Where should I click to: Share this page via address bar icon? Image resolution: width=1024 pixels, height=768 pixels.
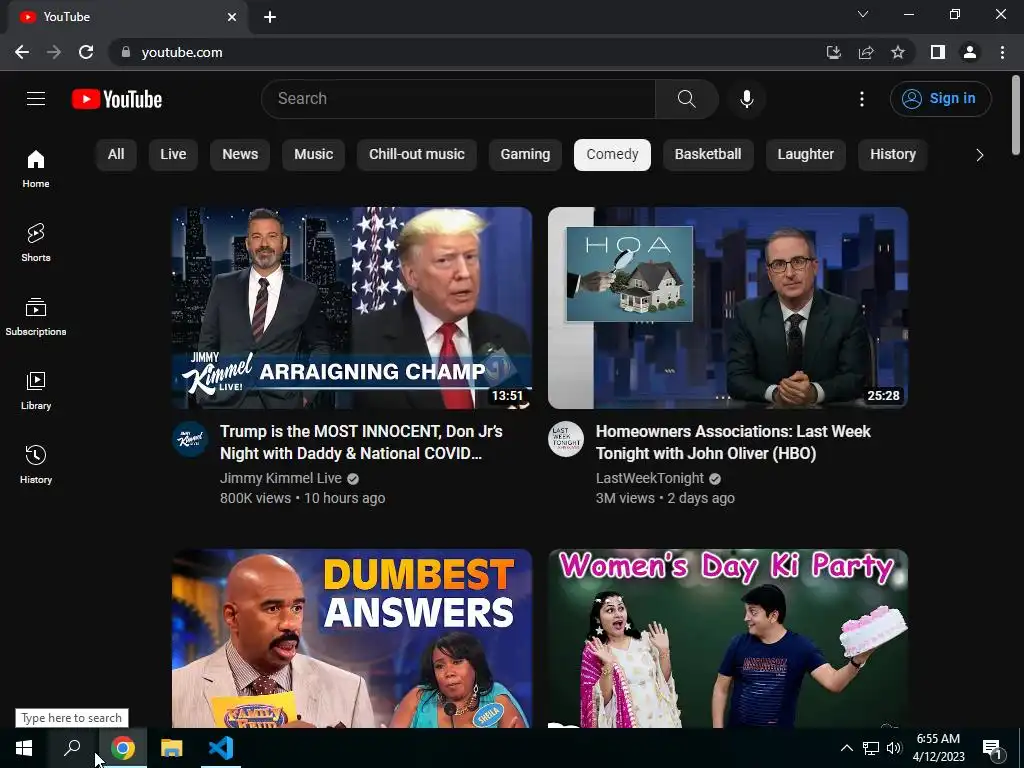click(x=866, y=52)
